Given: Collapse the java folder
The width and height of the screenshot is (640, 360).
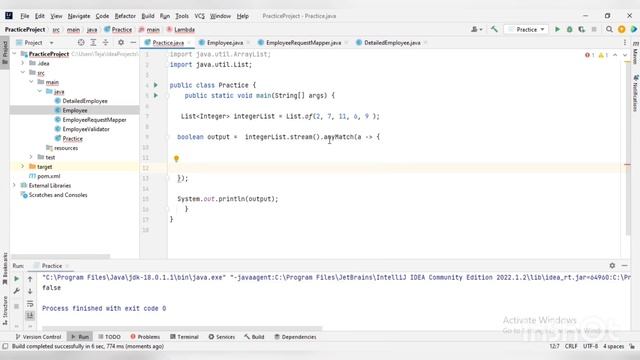Looking at the screenshot, I should [40, 91].
